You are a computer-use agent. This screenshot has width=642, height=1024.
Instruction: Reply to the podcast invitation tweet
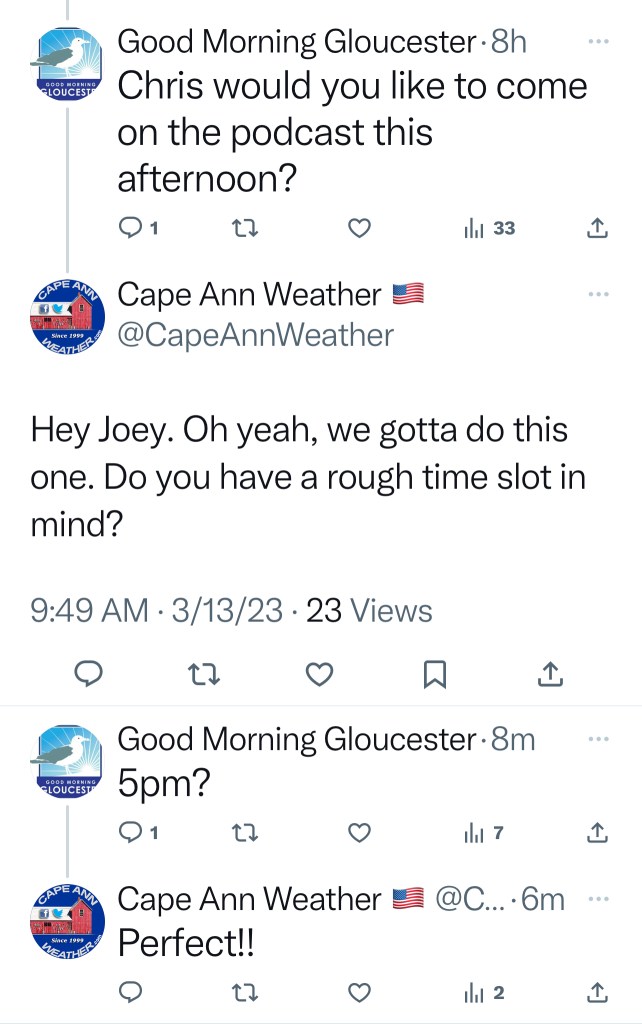coord(132,229)
